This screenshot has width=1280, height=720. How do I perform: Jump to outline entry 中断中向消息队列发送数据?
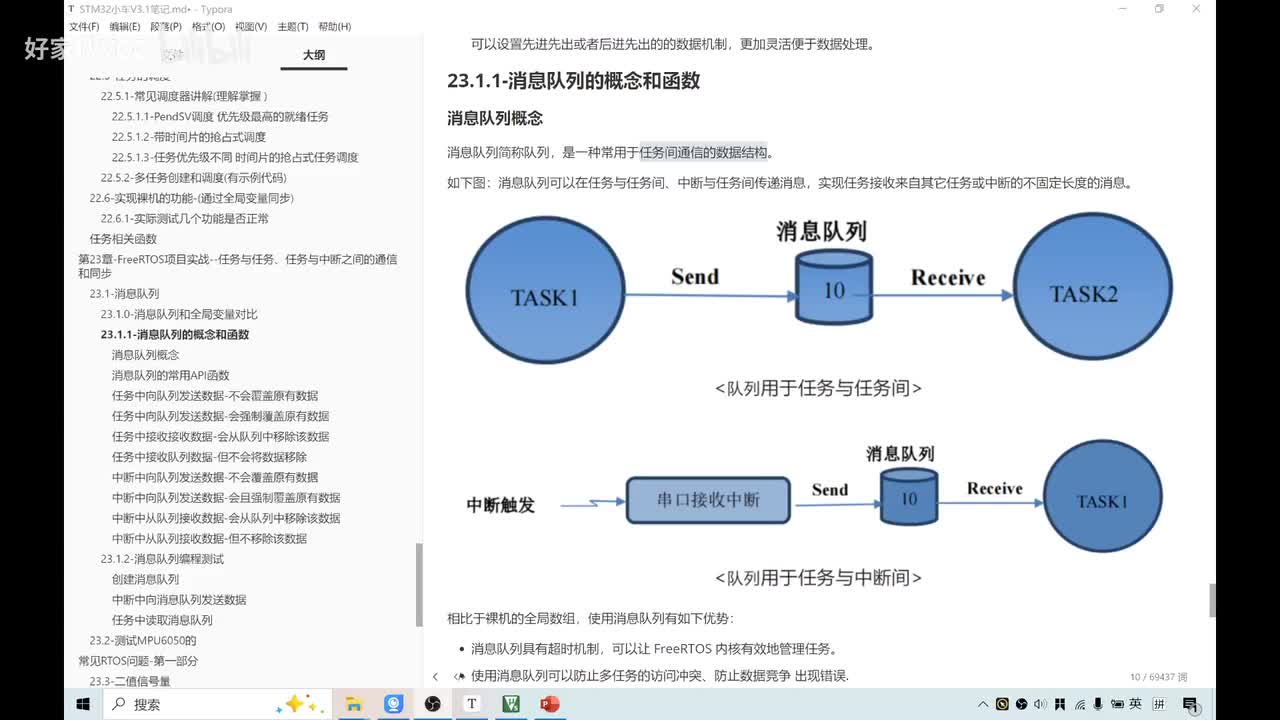[179, 600]
